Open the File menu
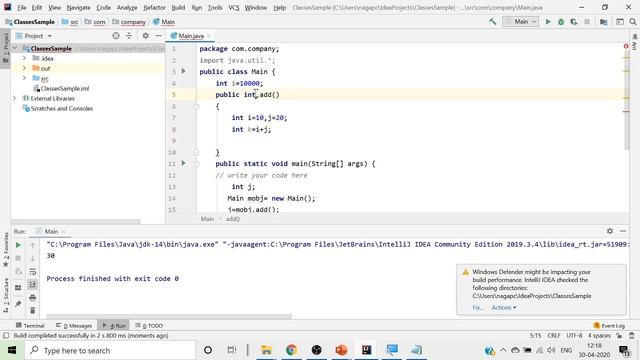Viewport: 640px width, 360px height. [22, 7]
